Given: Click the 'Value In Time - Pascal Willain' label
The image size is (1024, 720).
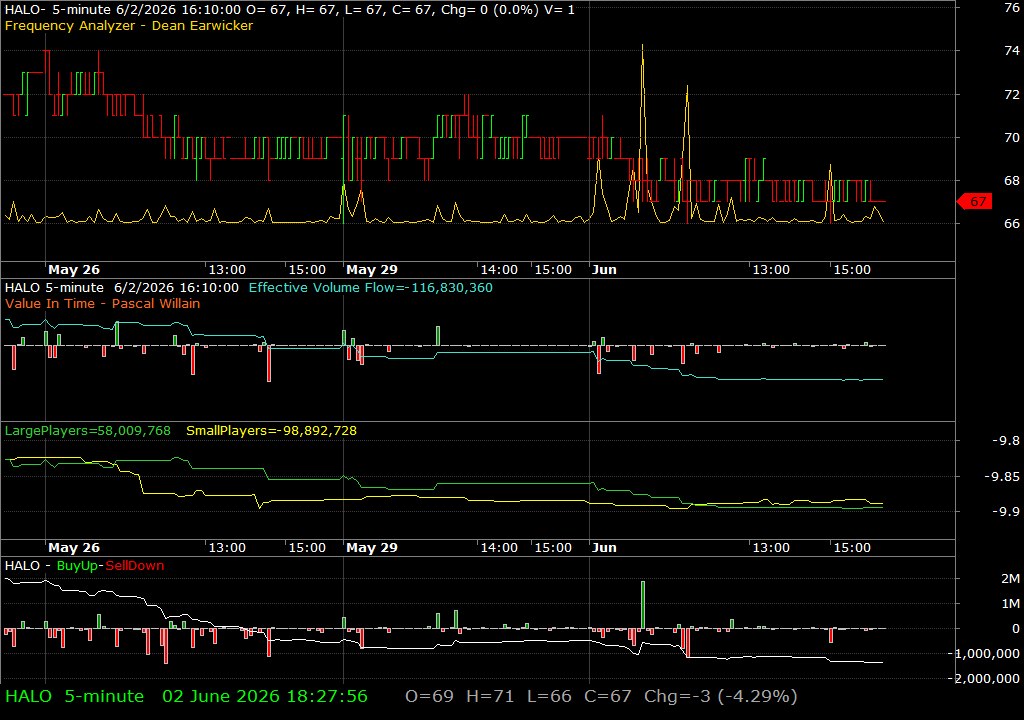Looking at the screenshot, I should pos(103,303).
